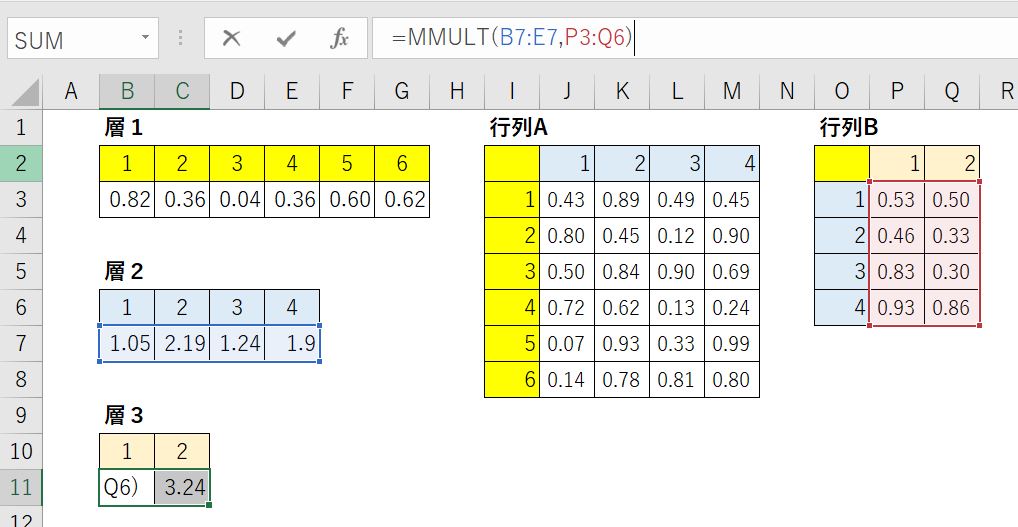Click the 層 1 title cell
The image size is (1018, 527).
click(x=126, y=128)
